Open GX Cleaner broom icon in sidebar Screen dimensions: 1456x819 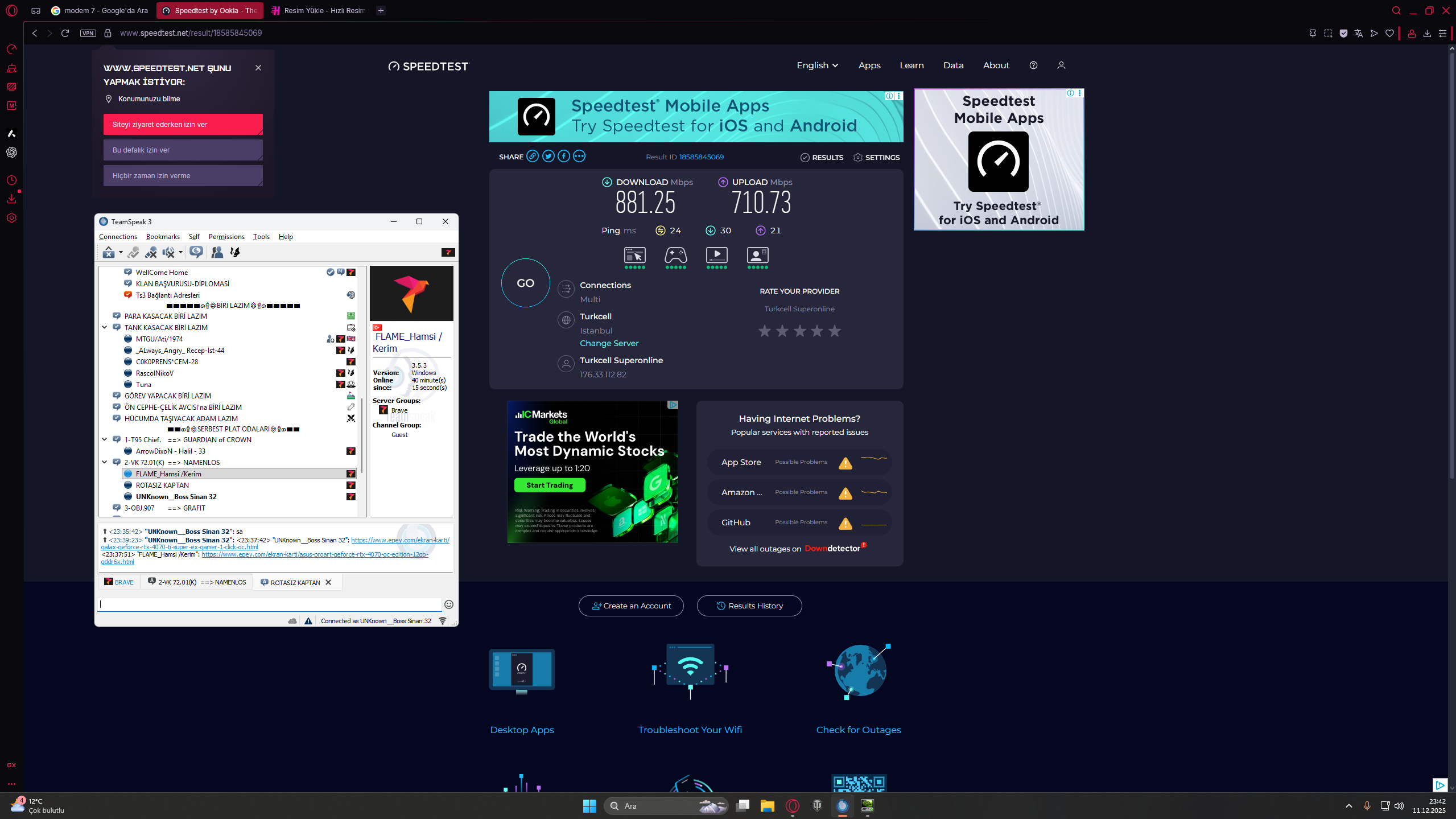pyautogui.click(x=11, y=68)
